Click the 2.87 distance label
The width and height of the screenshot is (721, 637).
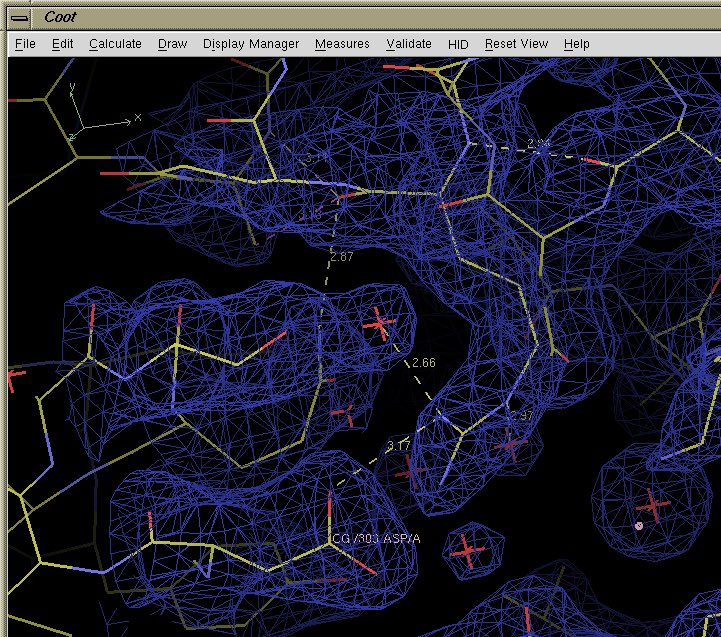342,257
